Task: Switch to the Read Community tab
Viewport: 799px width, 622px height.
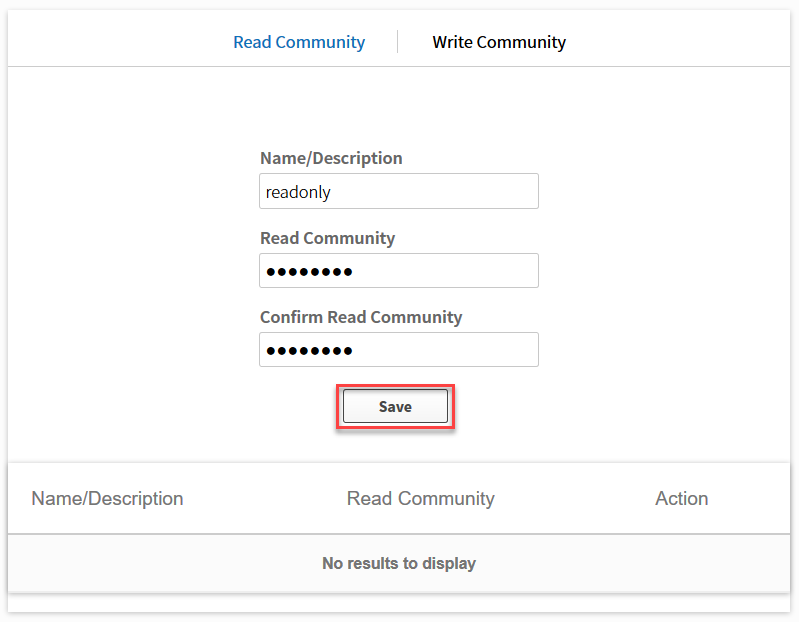Action: (299, 42)
